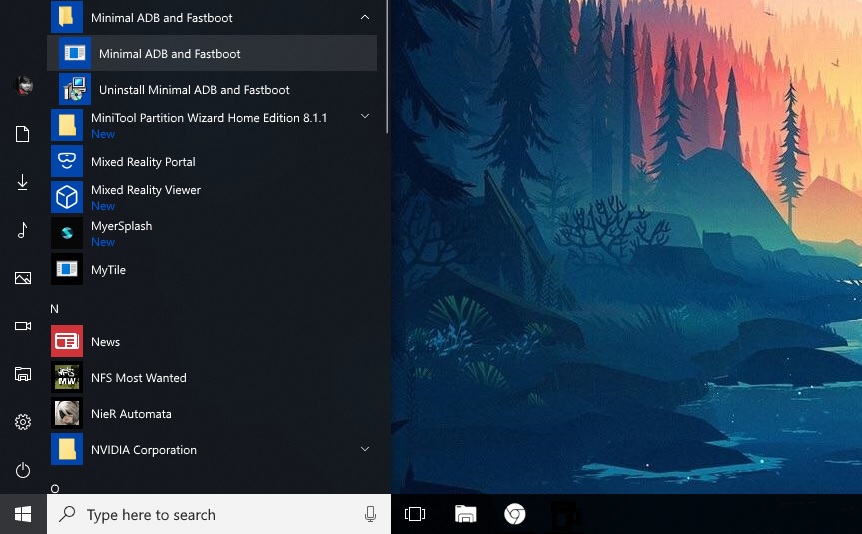Open the Mixed Reality Viewer cube icon

(67, 197)
